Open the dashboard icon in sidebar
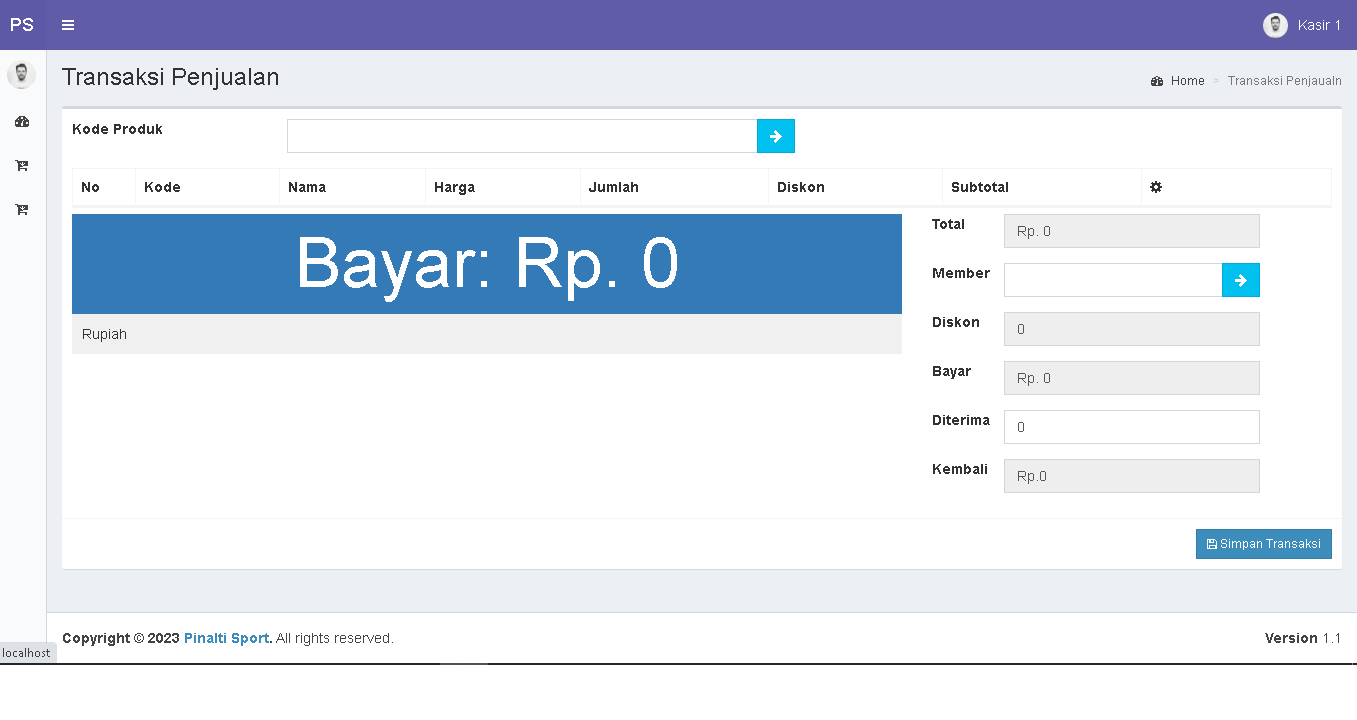The height and width of the screenshot is (720, 1357). tap(22, 122)
